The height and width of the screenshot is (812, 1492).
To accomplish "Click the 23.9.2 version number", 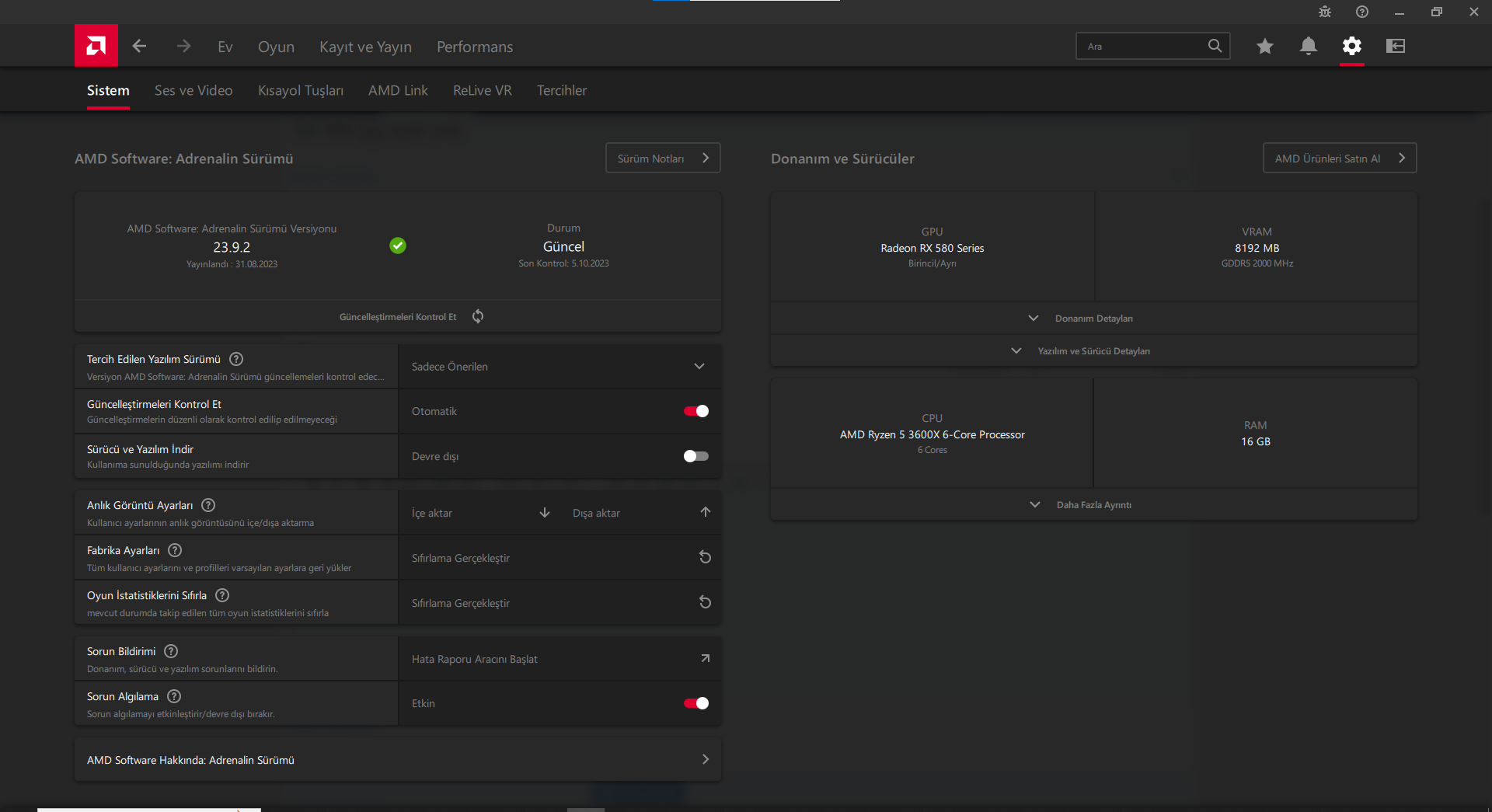I will (x=232, y=247).
